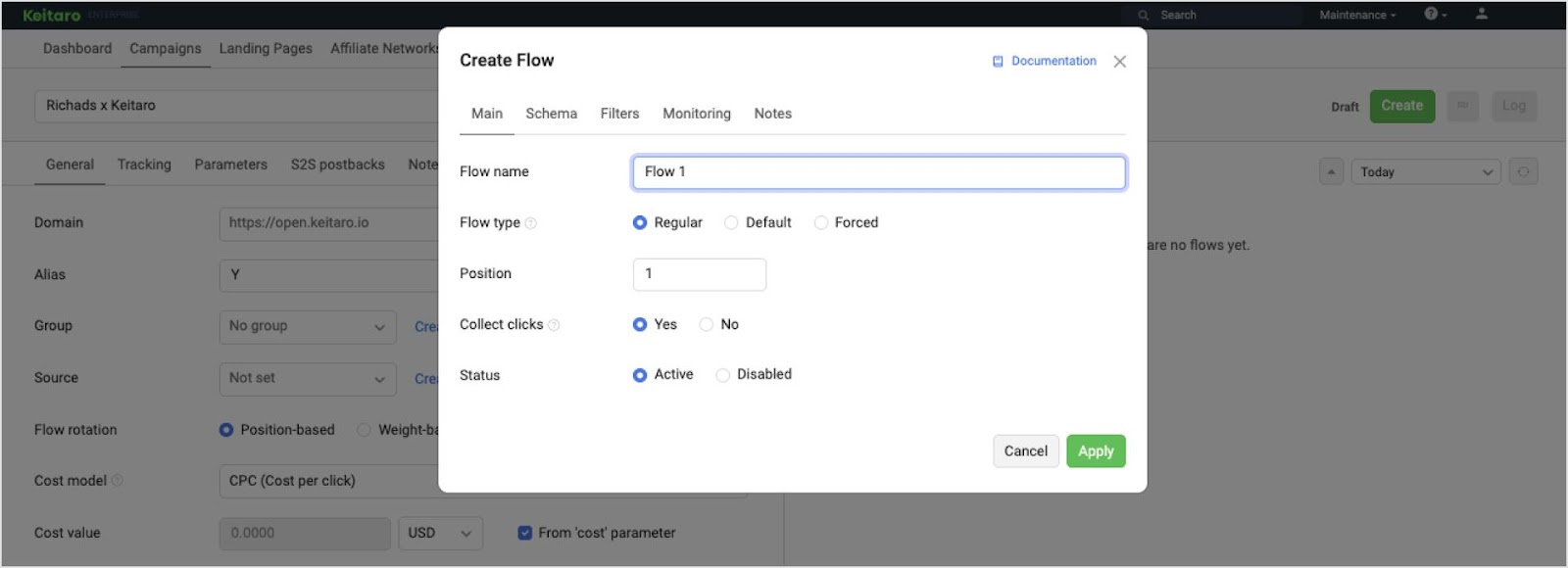
Task: Set Status to Disabled
Action: 723,375
